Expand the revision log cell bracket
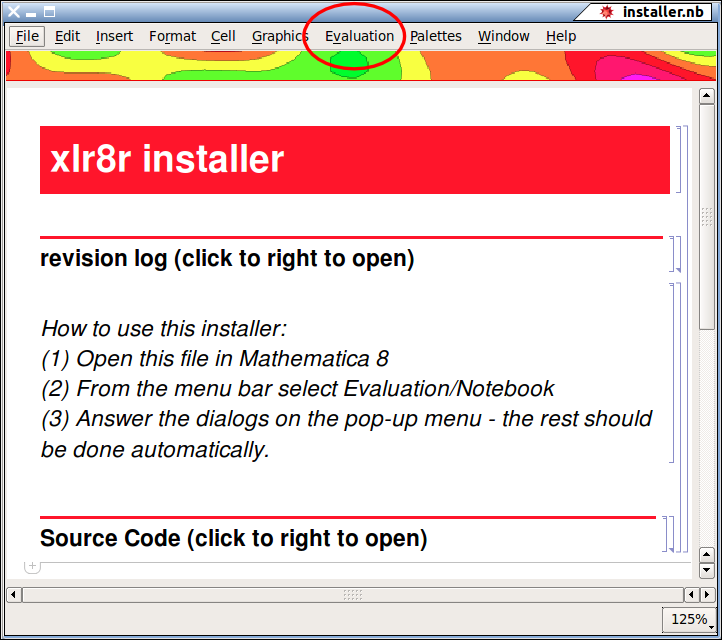This screenshot has width=722, height=640. coord(676,254)
